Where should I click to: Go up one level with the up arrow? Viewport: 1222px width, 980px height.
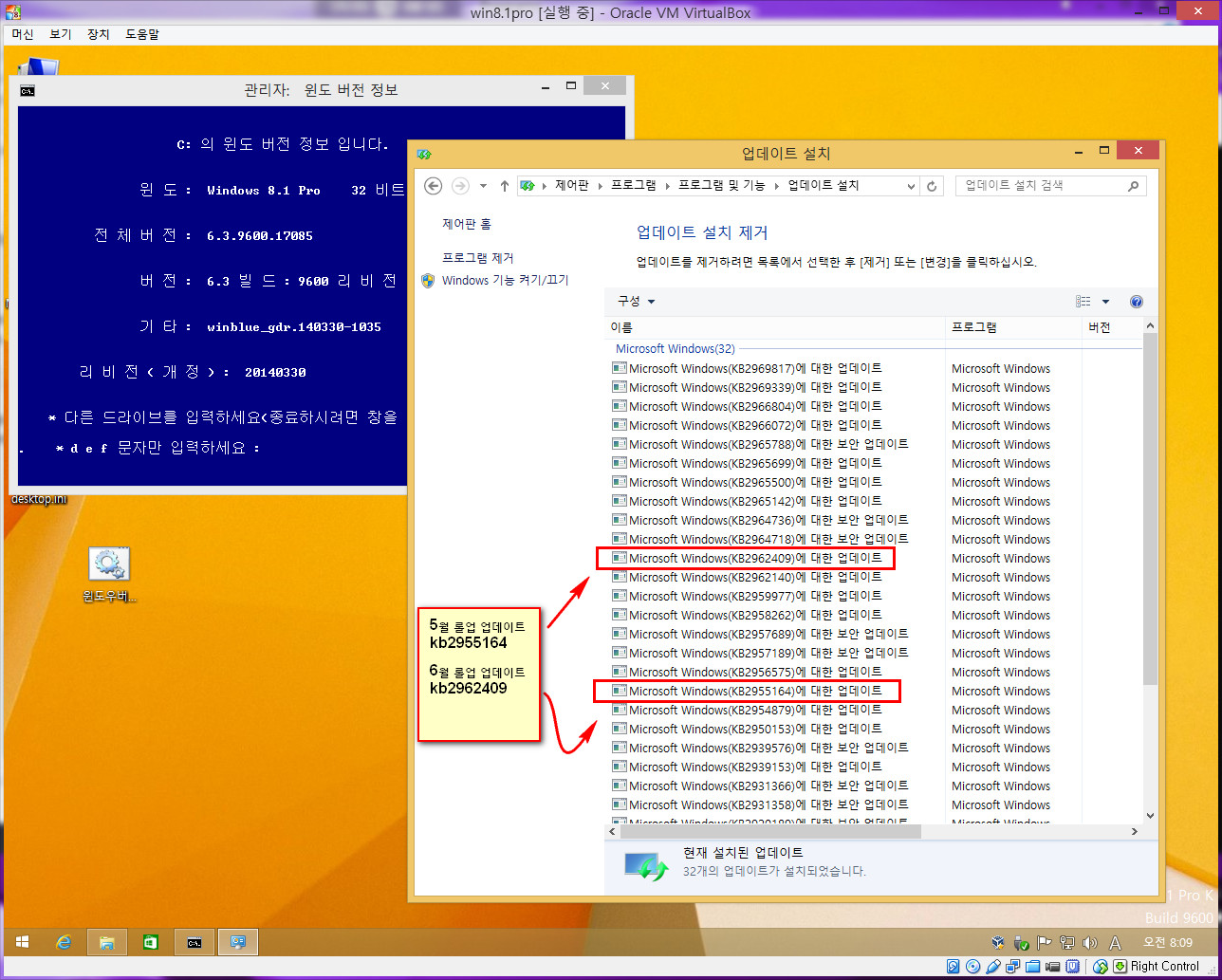tap(504, 186)
